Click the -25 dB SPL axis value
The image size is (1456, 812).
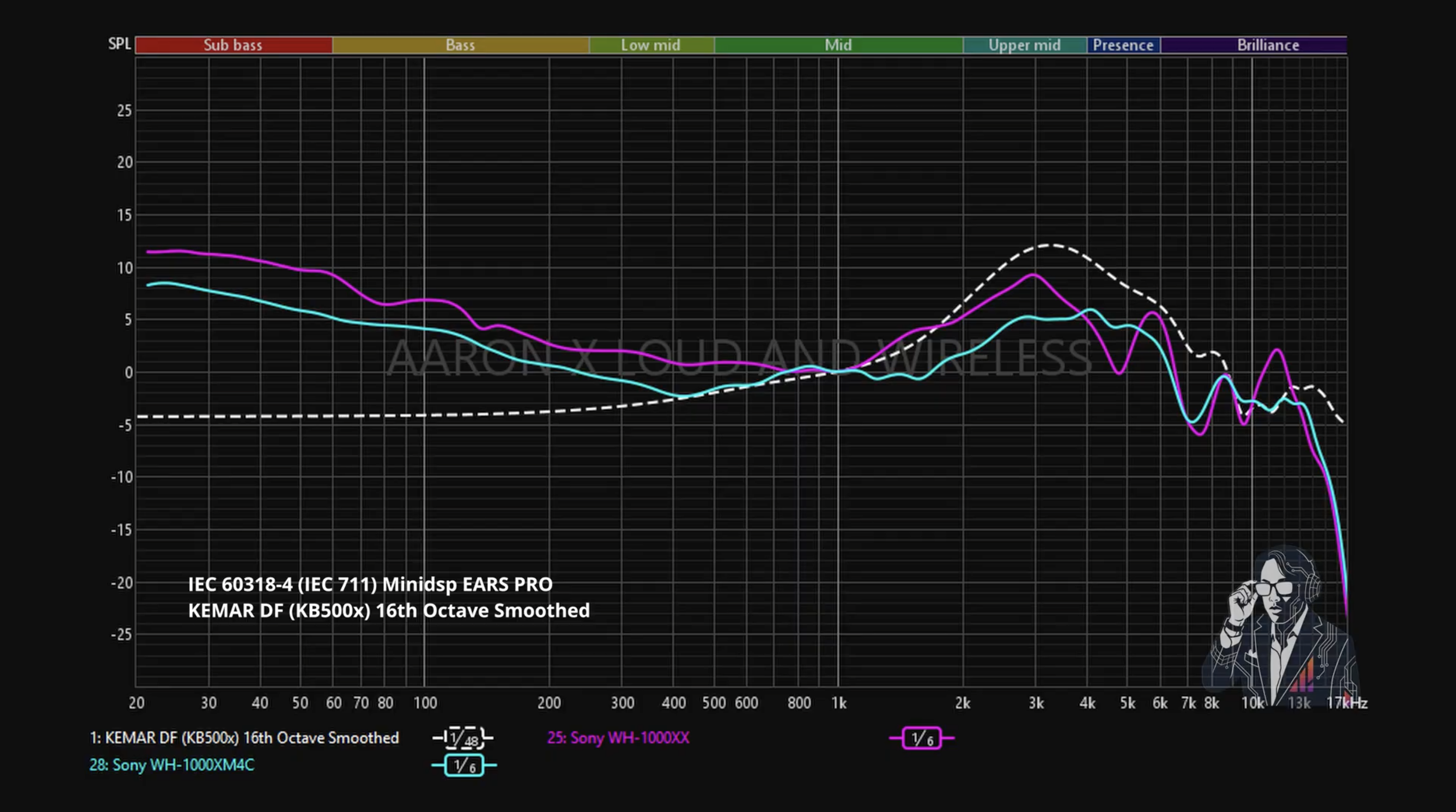[x=122, y=634]
